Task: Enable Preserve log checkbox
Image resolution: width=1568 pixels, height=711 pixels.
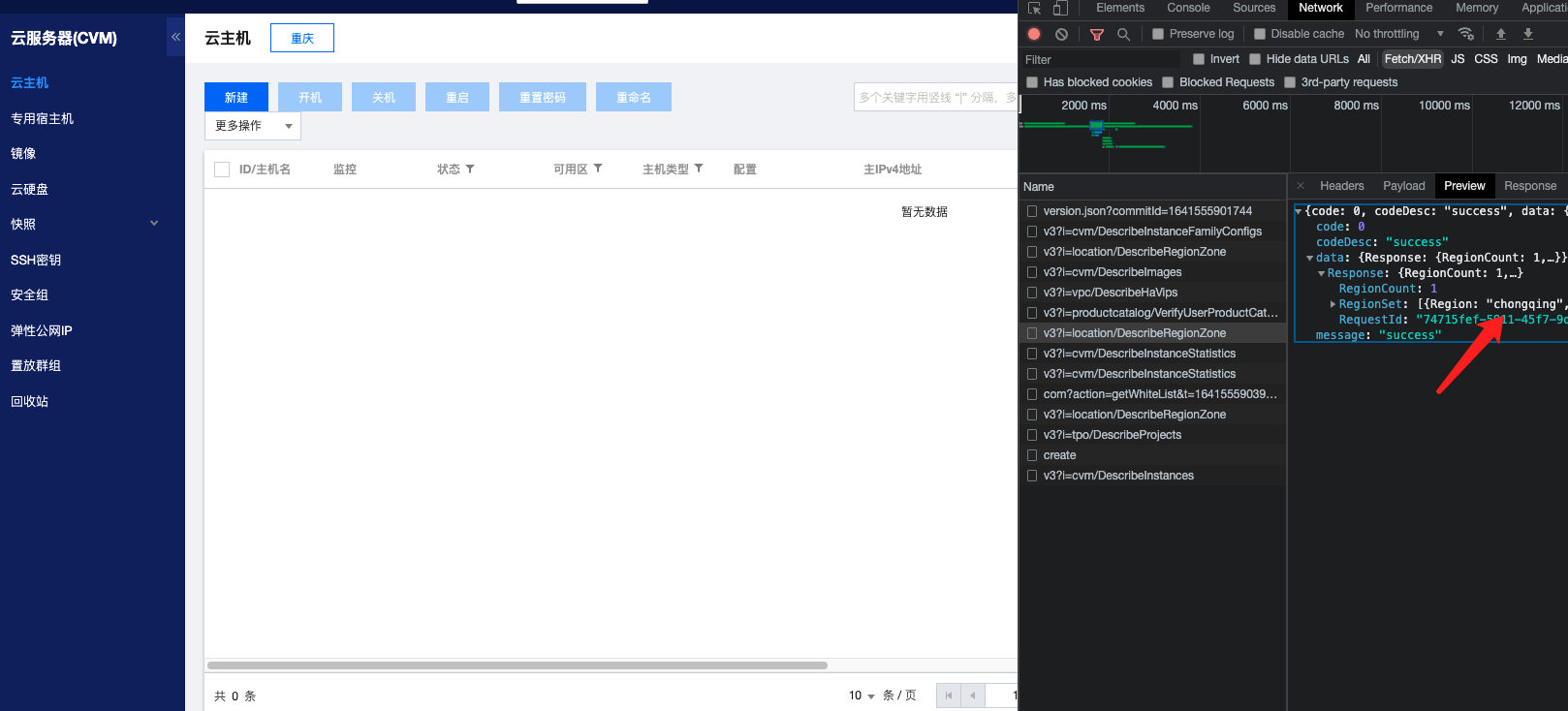Action: (1158, 34)
